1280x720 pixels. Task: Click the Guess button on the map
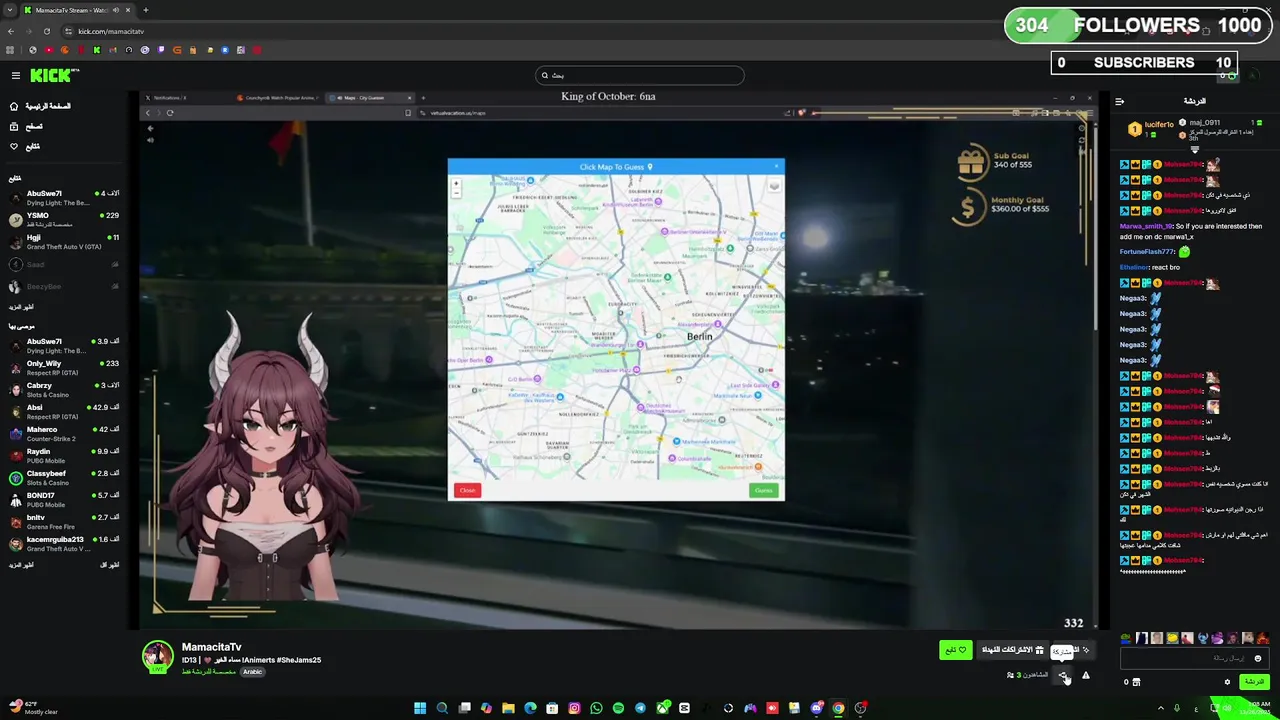click(763, 490)
